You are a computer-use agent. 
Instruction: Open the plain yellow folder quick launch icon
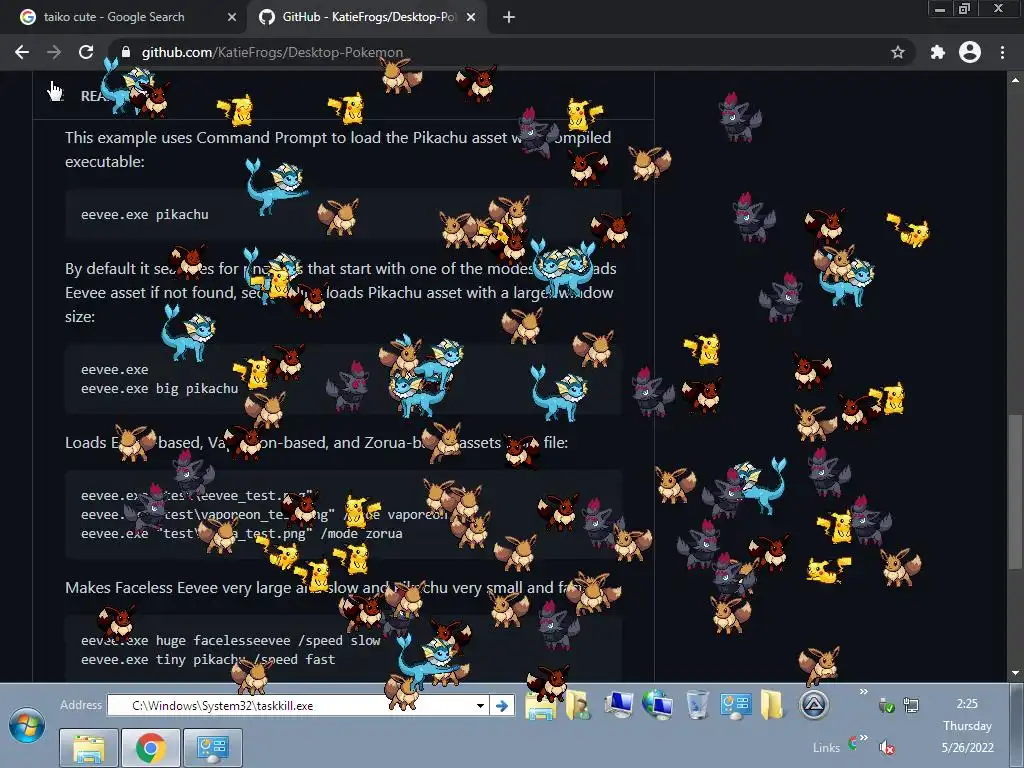click(x=772, y=706)
